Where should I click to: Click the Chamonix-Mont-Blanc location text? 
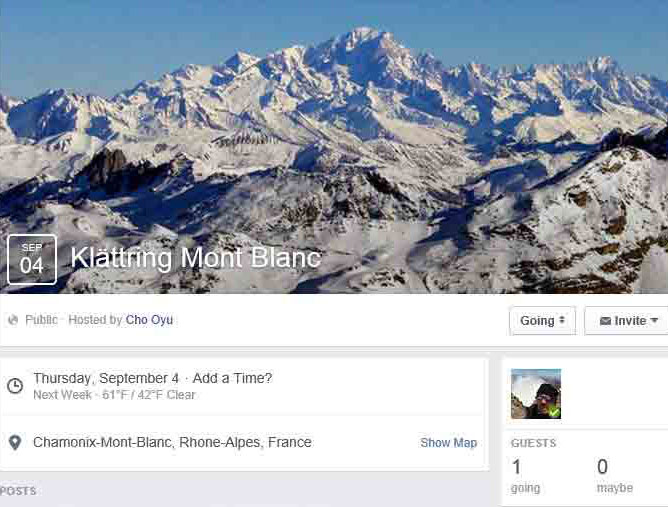pos(172,442)
